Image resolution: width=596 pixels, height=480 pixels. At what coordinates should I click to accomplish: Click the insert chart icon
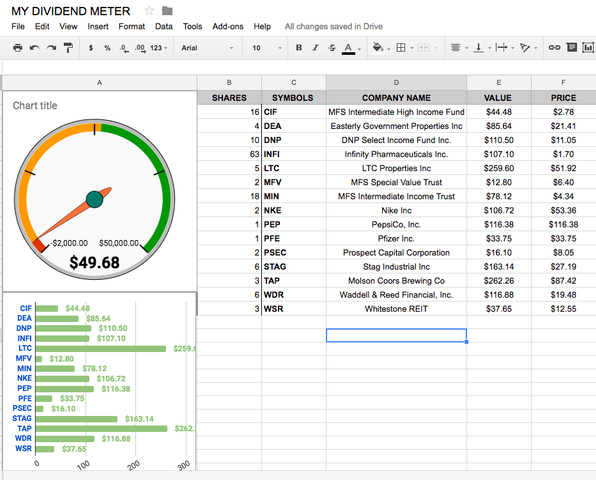(588, 48)
